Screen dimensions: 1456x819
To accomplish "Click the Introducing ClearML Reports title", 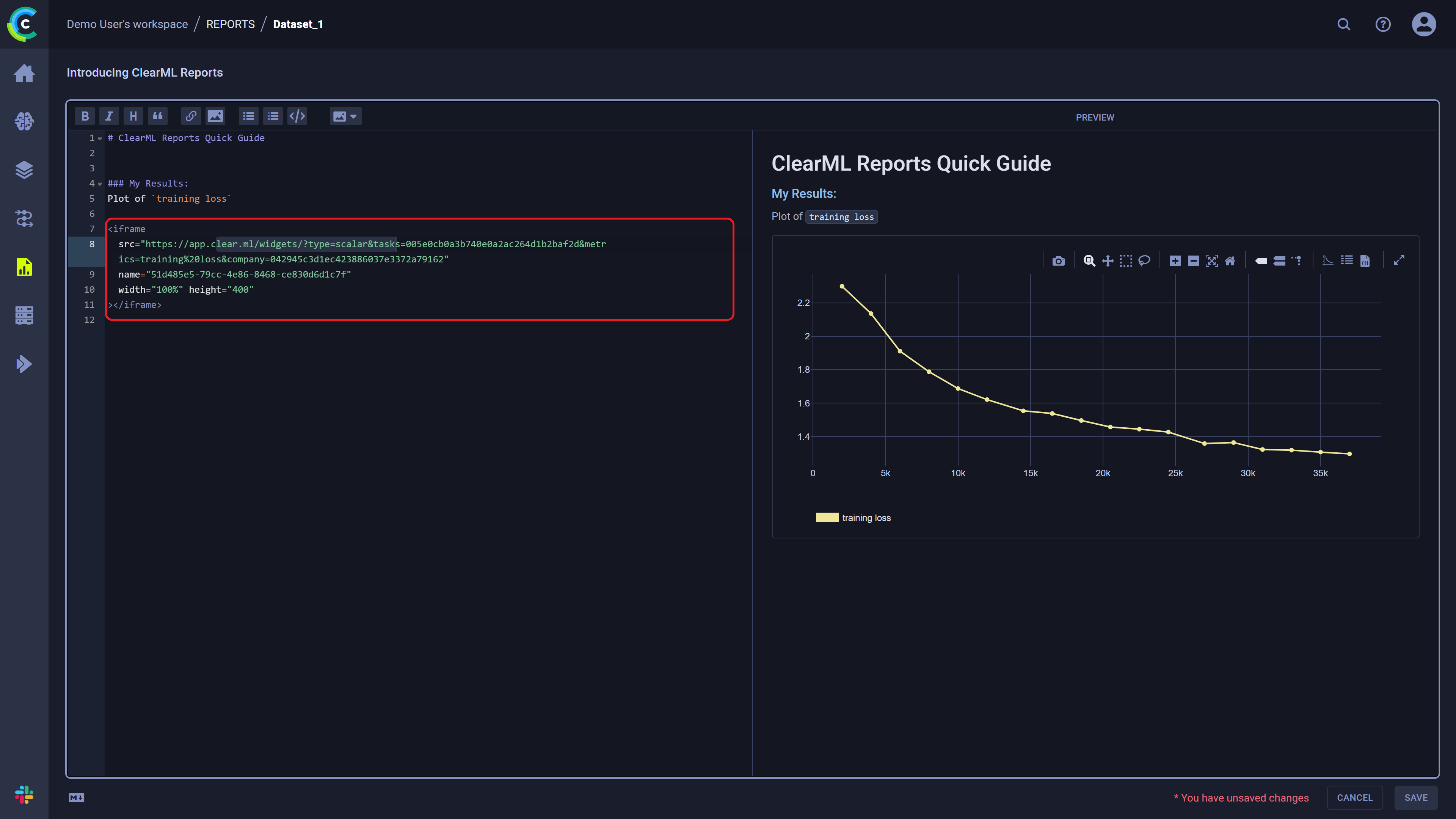I will (145, 72).
